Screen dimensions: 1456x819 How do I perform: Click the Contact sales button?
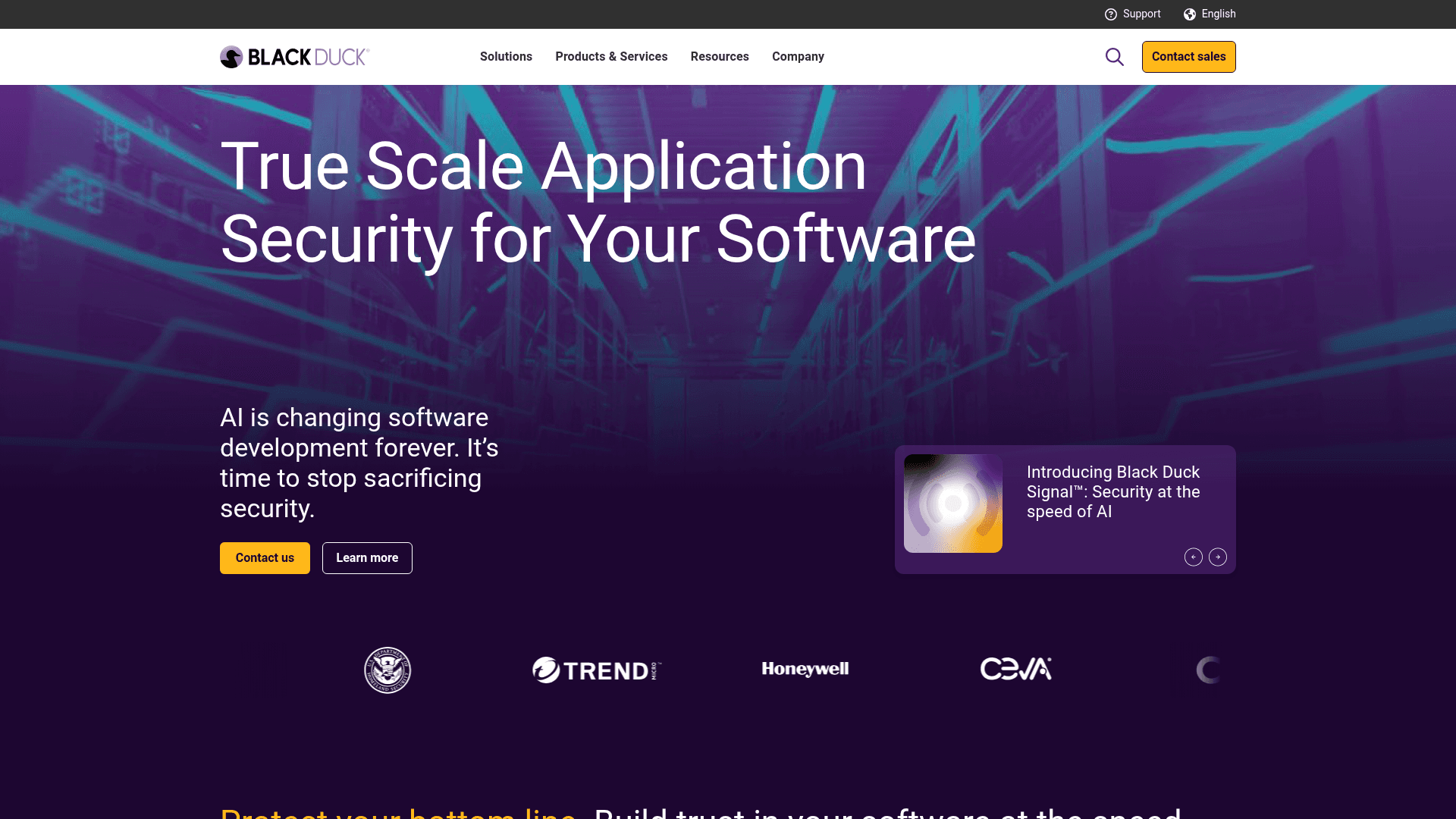tap(1188, 56)
